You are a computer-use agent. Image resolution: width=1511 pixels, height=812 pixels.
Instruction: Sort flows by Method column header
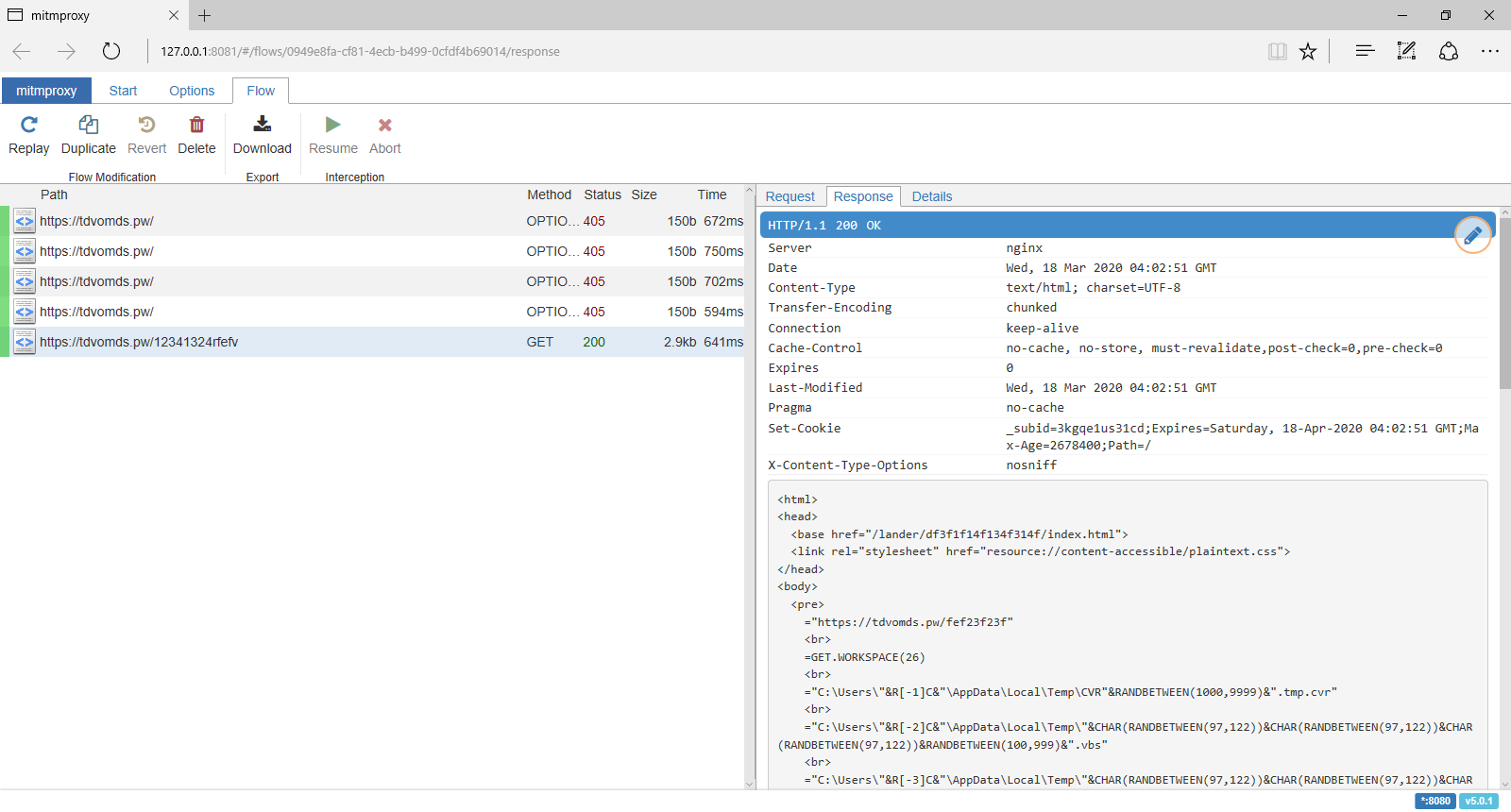[549, 195]
